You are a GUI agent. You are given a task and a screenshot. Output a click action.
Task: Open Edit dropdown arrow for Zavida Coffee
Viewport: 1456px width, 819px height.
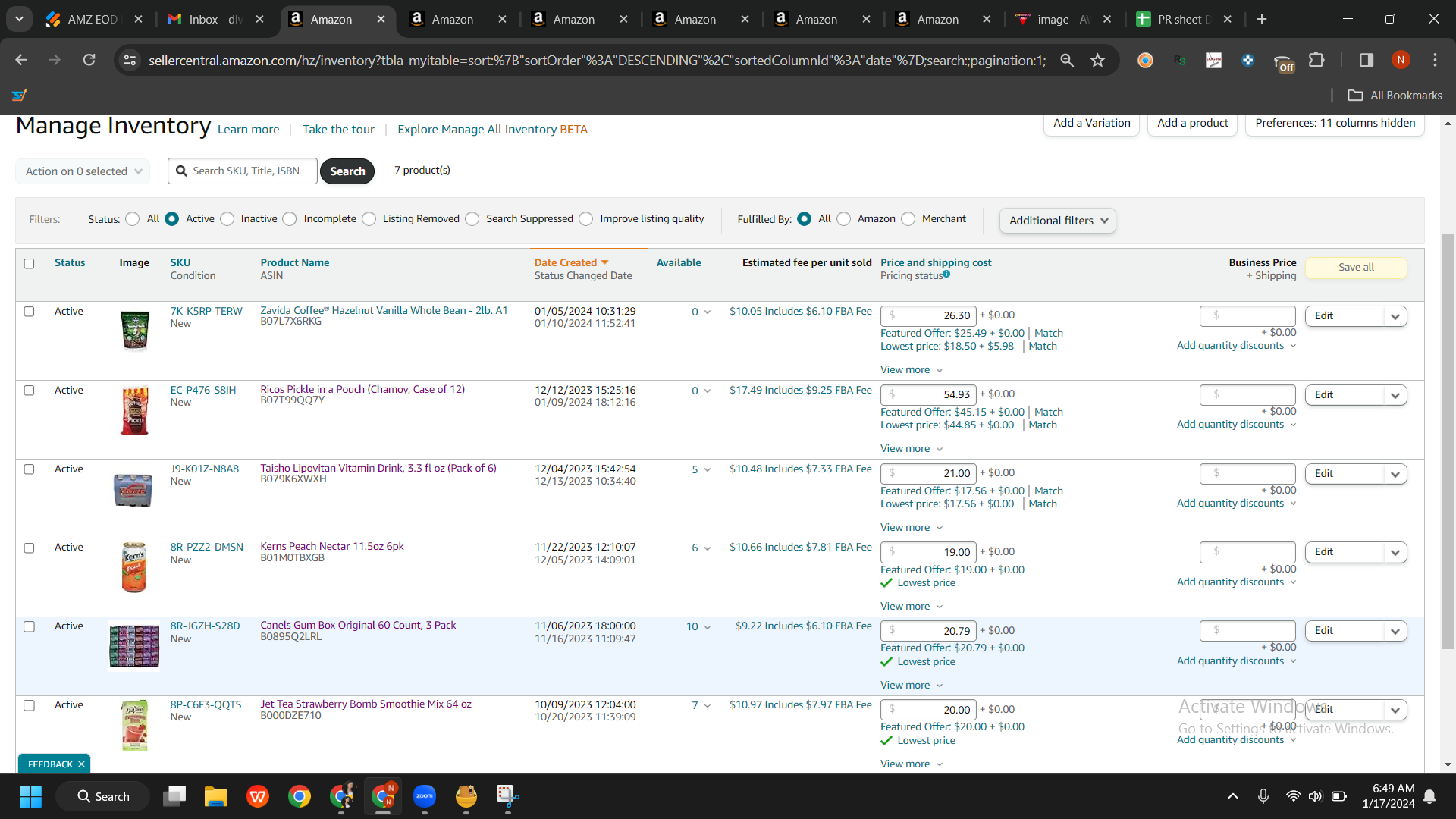click(1395, 316)
